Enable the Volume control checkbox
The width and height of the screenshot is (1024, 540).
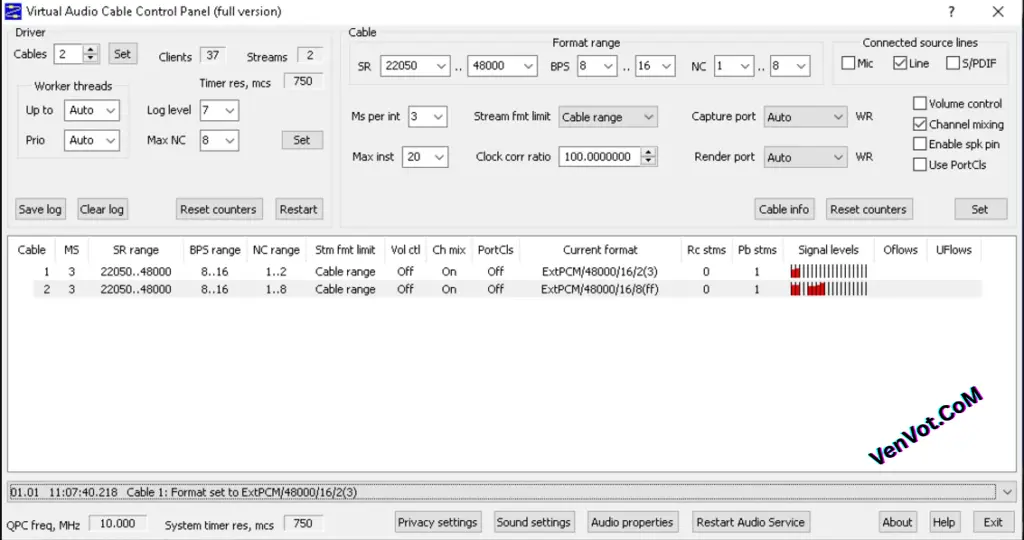coord(920,103)
